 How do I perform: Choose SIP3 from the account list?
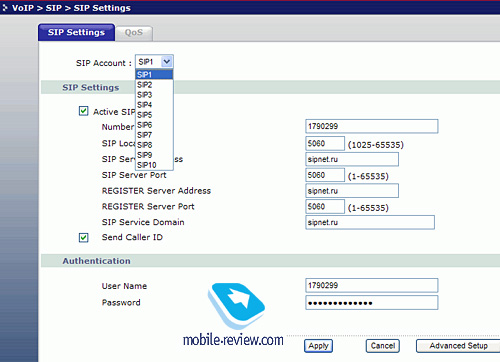[154, 95]
